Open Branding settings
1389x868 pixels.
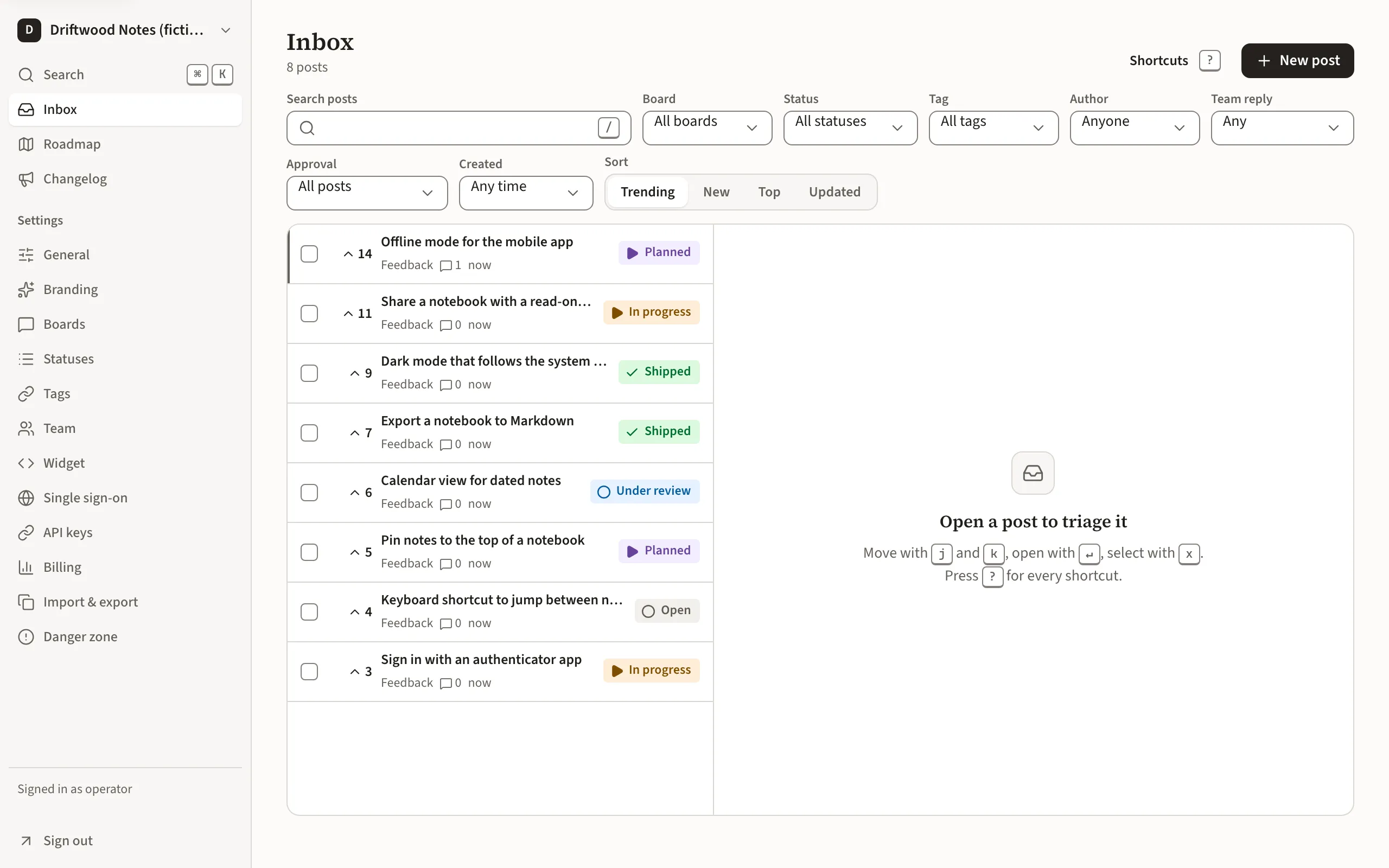pos(125,289)
